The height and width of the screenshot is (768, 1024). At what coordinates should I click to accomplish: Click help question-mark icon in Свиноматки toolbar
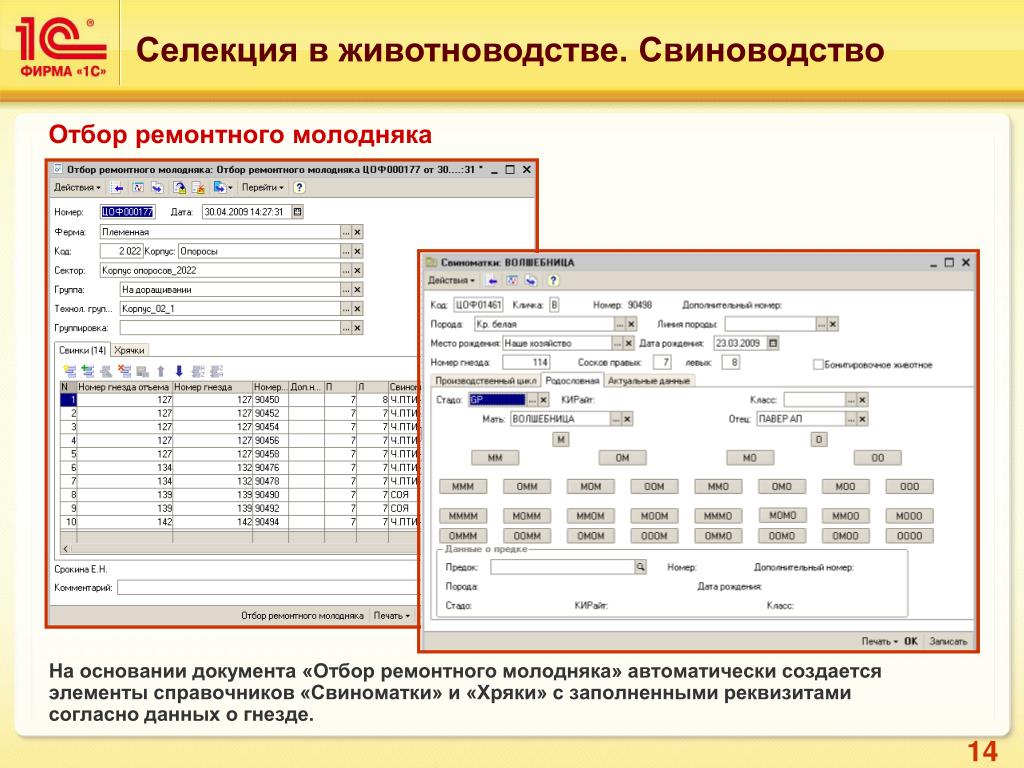pos(552,281)
